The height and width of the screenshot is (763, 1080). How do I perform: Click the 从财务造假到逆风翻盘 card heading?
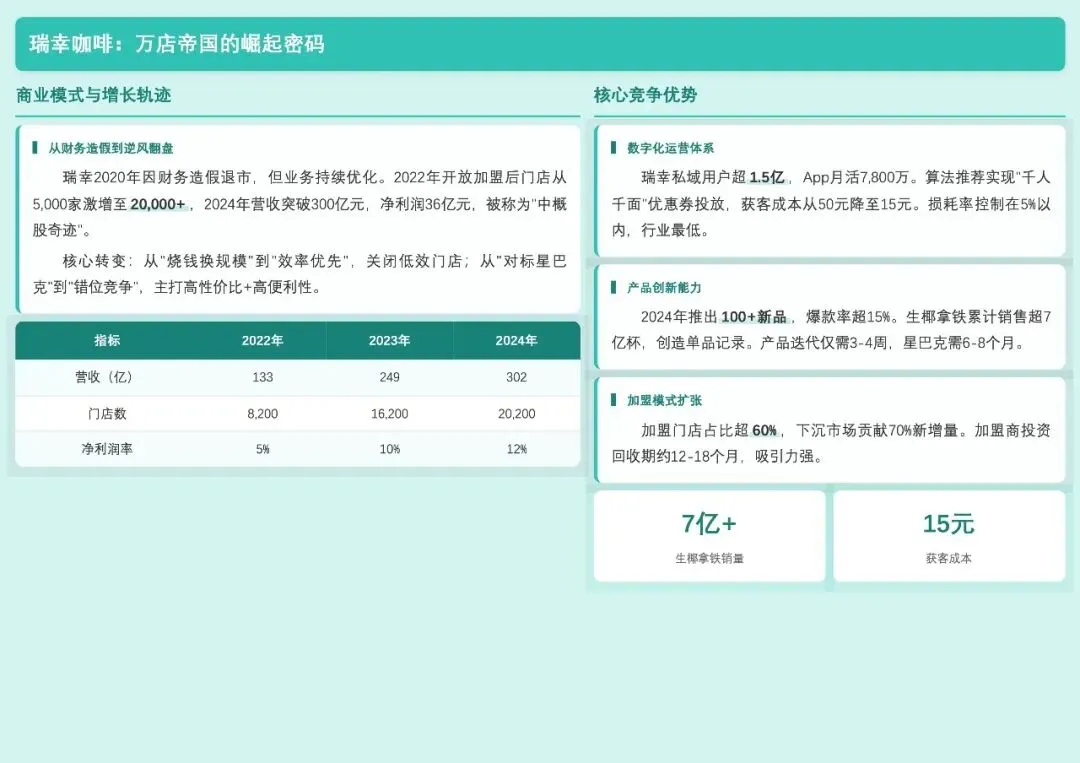[x=111, y=148]
